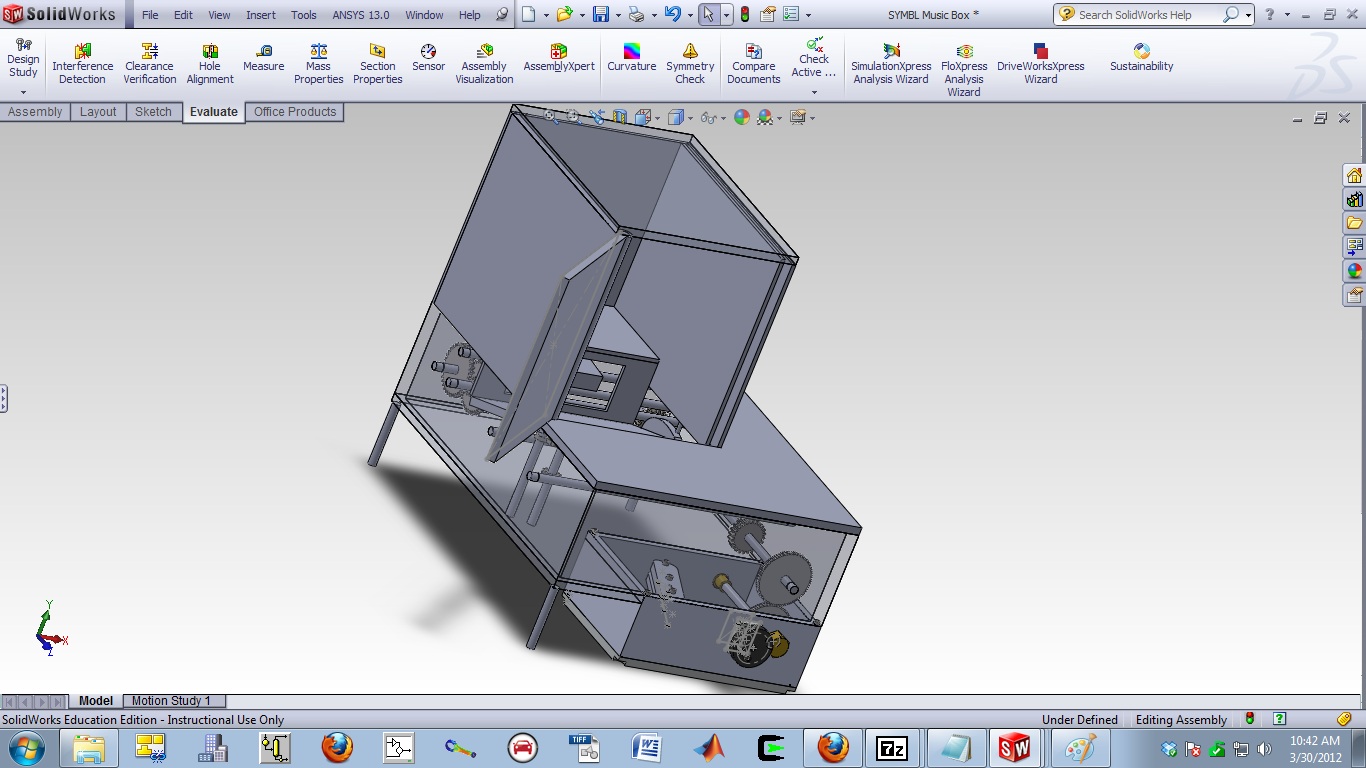Toggle the Select arrow tool in the title toolbar
This screenshot has width=1366, height=768.
(708, 15)
